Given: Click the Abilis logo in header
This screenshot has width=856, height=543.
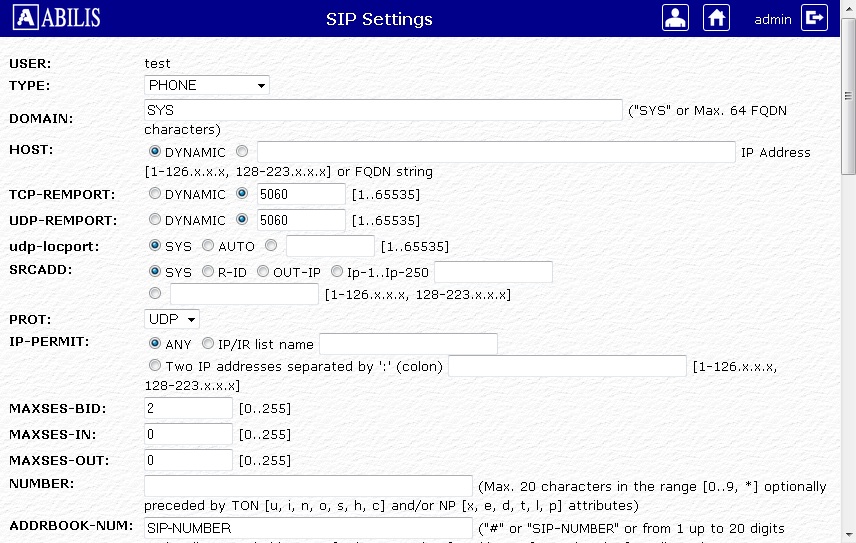Looking at the screenshot, I should pos(59,18).
